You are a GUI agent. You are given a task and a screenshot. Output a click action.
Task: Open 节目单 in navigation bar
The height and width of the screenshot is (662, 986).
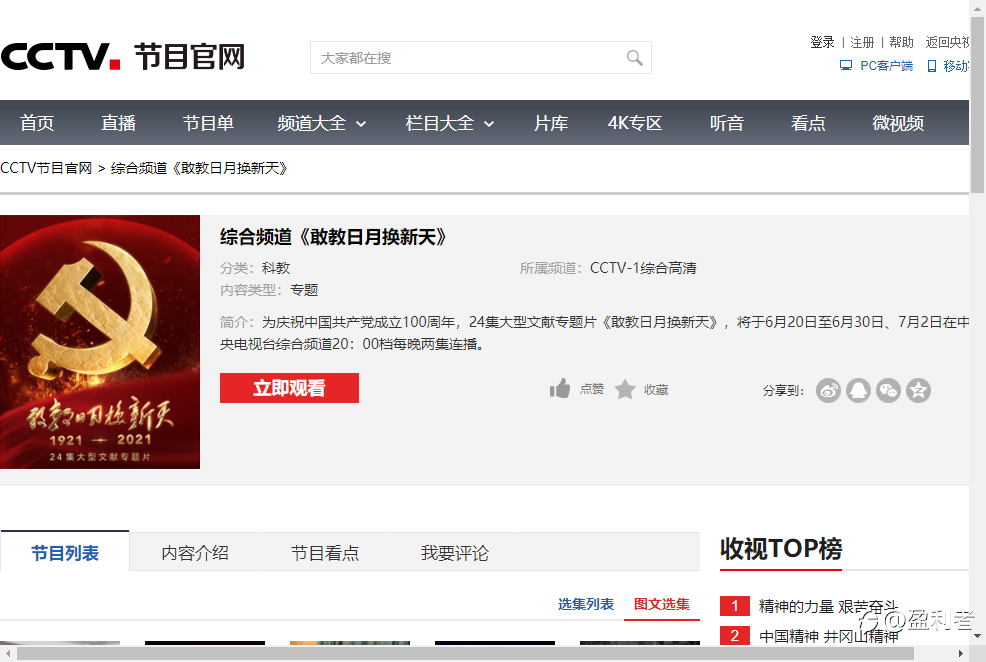click(x=208, y=123)
